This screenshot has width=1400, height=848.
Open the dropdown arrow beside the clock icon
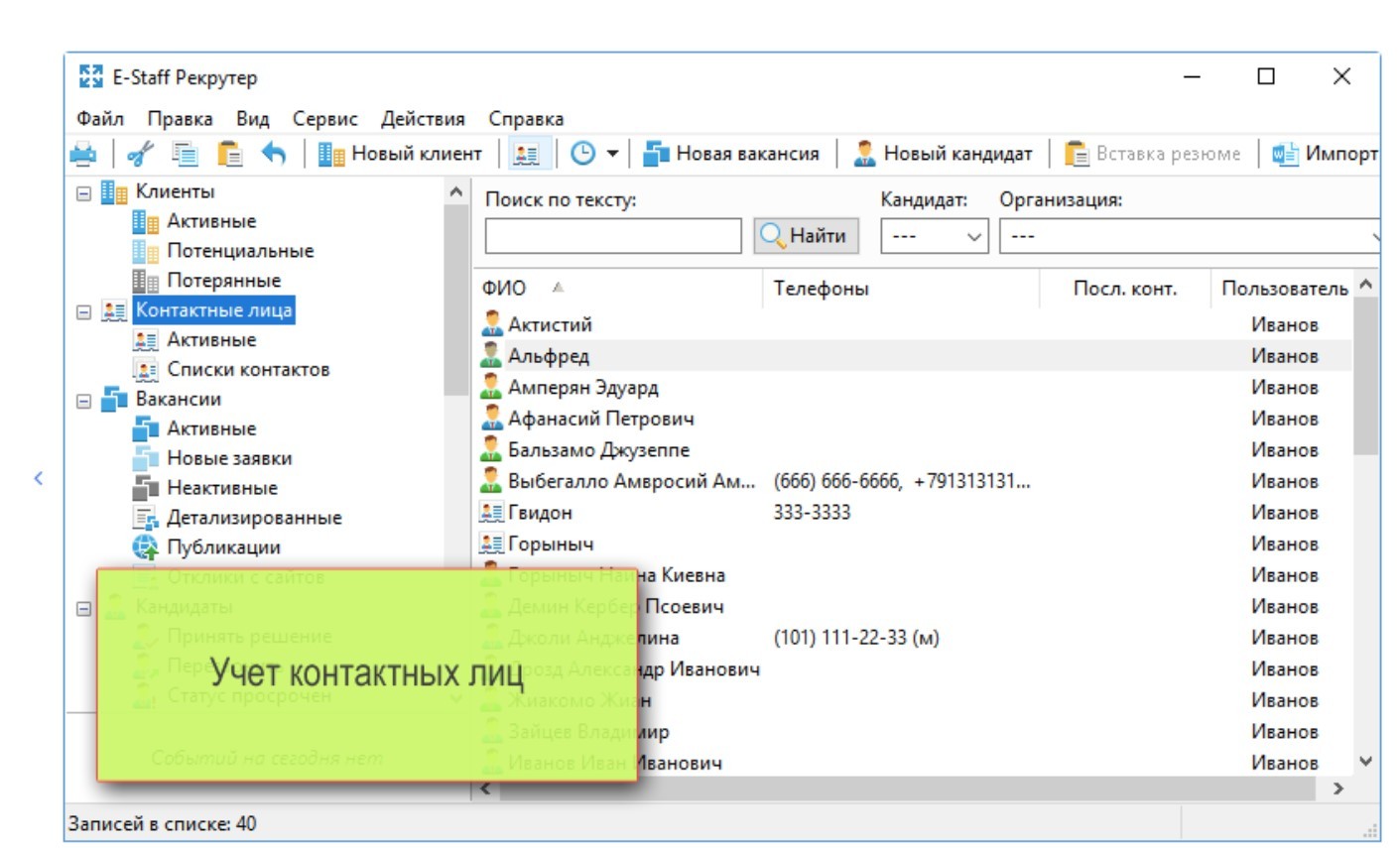(612, 154)
